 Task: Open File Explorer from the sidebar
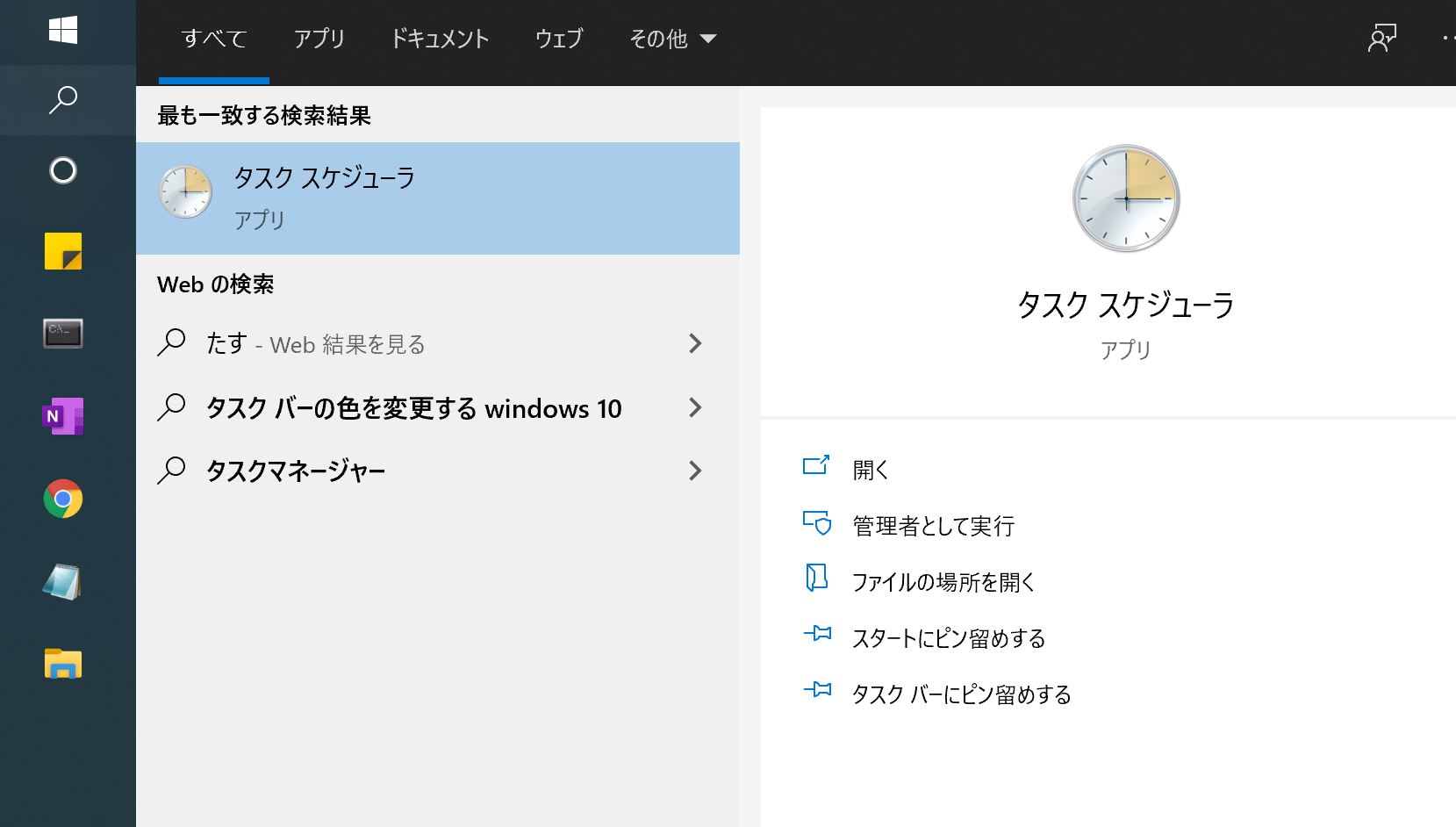[63, 664]
